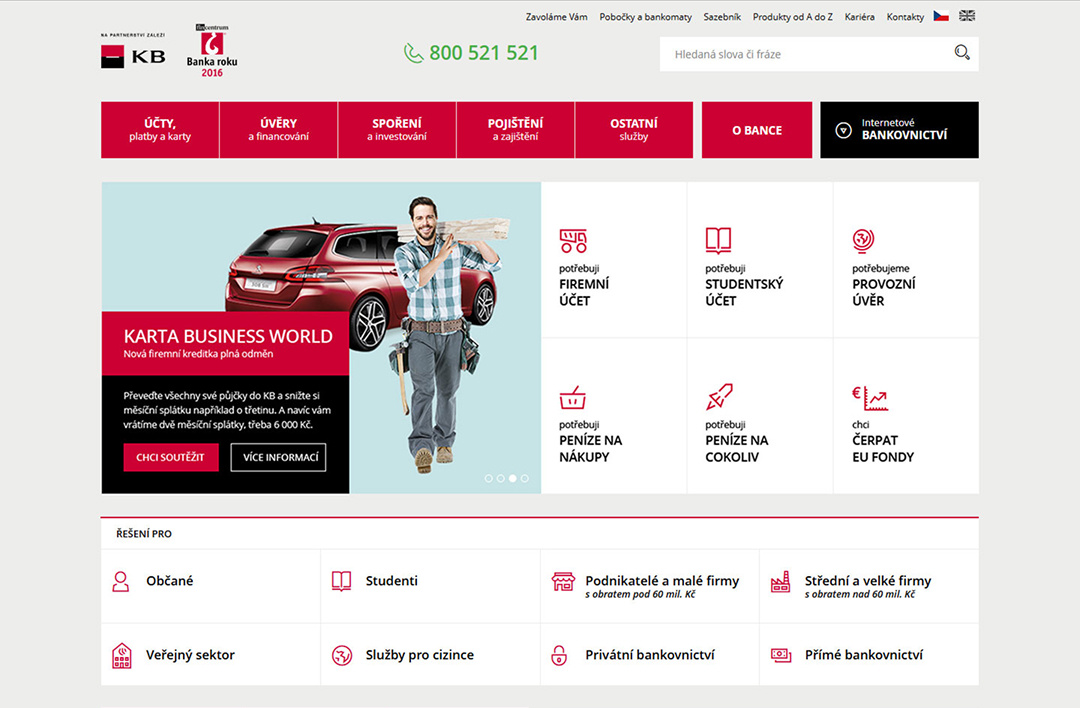Open Firemní účet truck icon tile
The width and height of the screenshot is (1080, 708).
pos(573,241)
